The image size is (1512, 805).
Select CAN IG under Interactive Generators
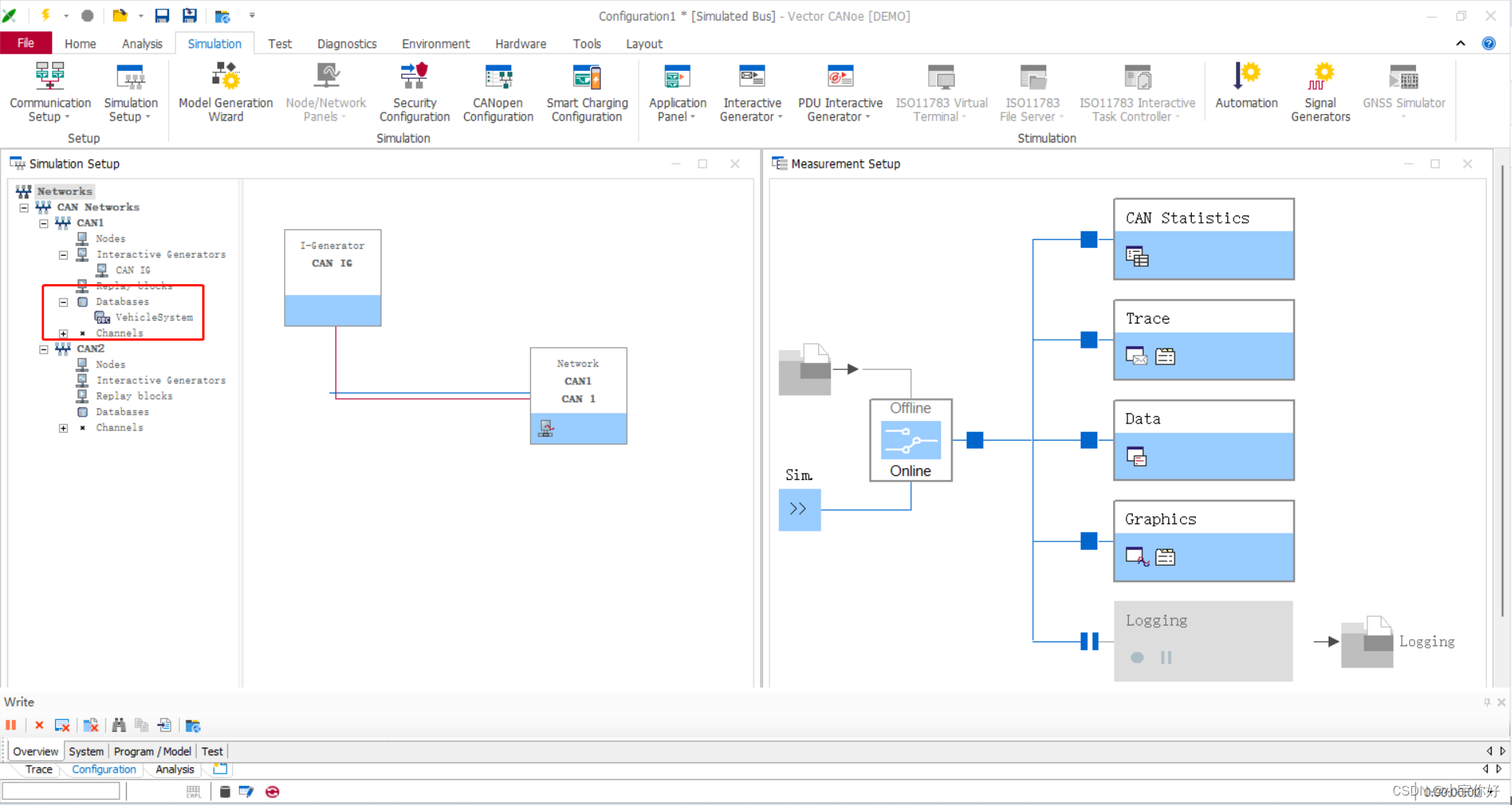[132, 270]
